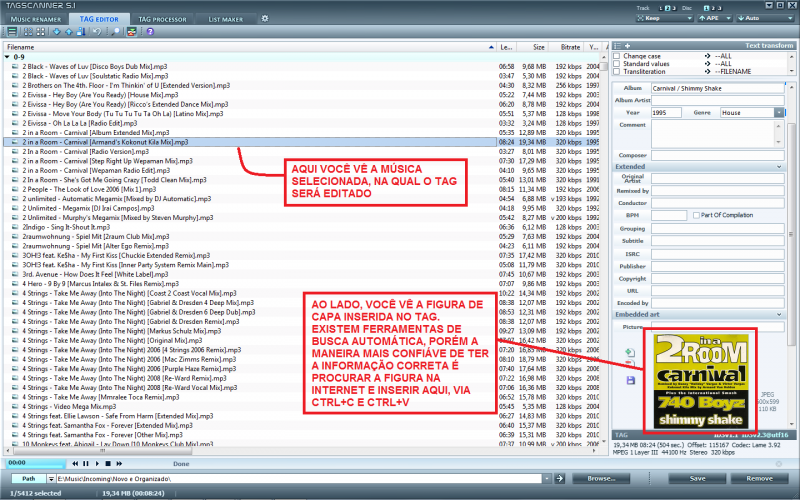Click the Year field showing 1995
Viewport: 800px width, 500px height.
tap(666, 113)
